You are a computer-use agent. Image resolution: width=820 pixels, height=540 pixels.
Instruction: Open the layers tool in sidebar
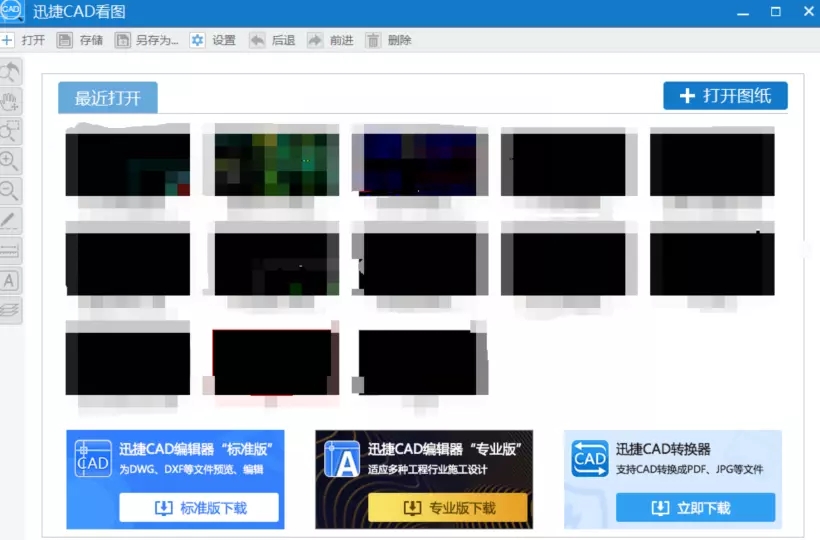[x=10, y=310]
